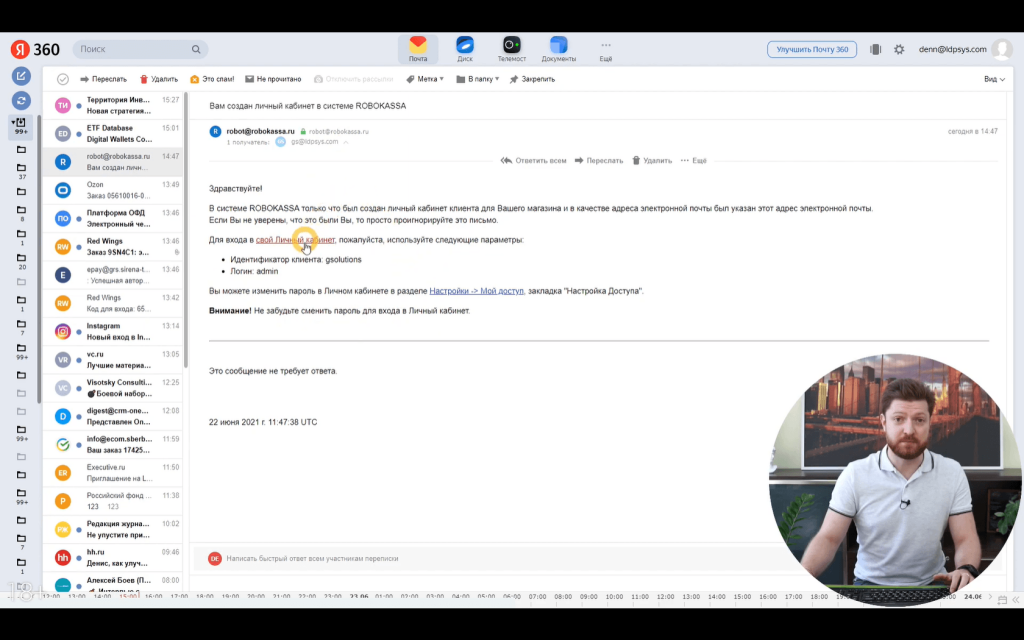
Task: Toggle unread dot on digest@crm-one message
Action: coord(79,417)
